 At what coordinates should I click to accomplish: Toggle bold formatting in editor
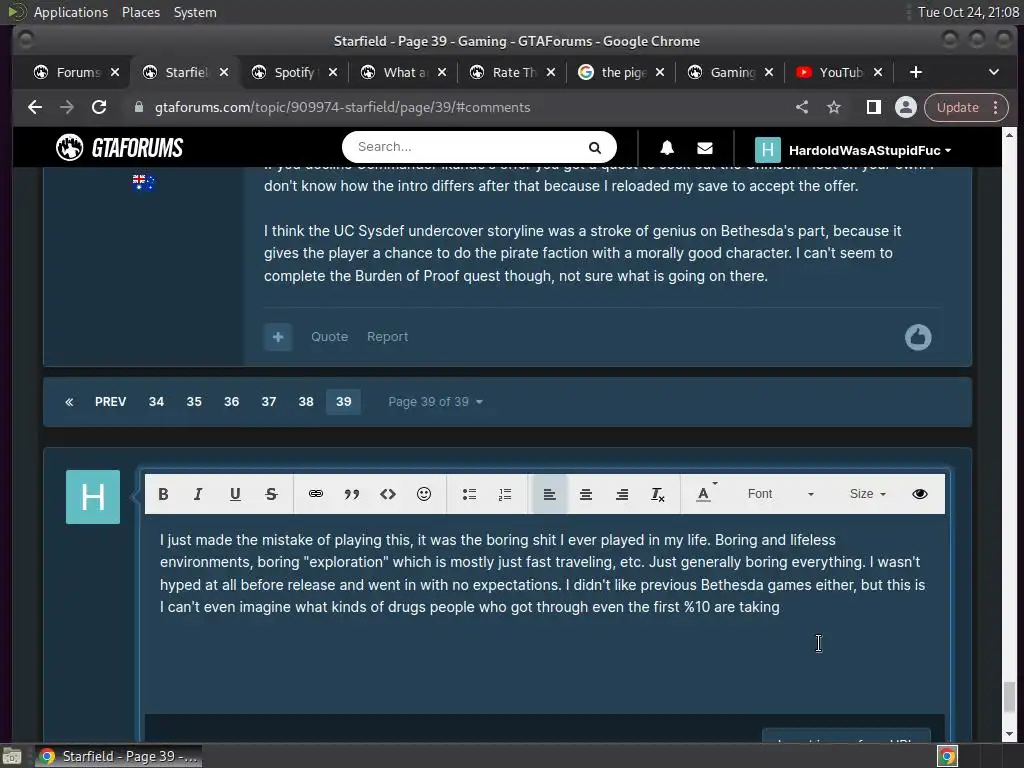point(163,494)
